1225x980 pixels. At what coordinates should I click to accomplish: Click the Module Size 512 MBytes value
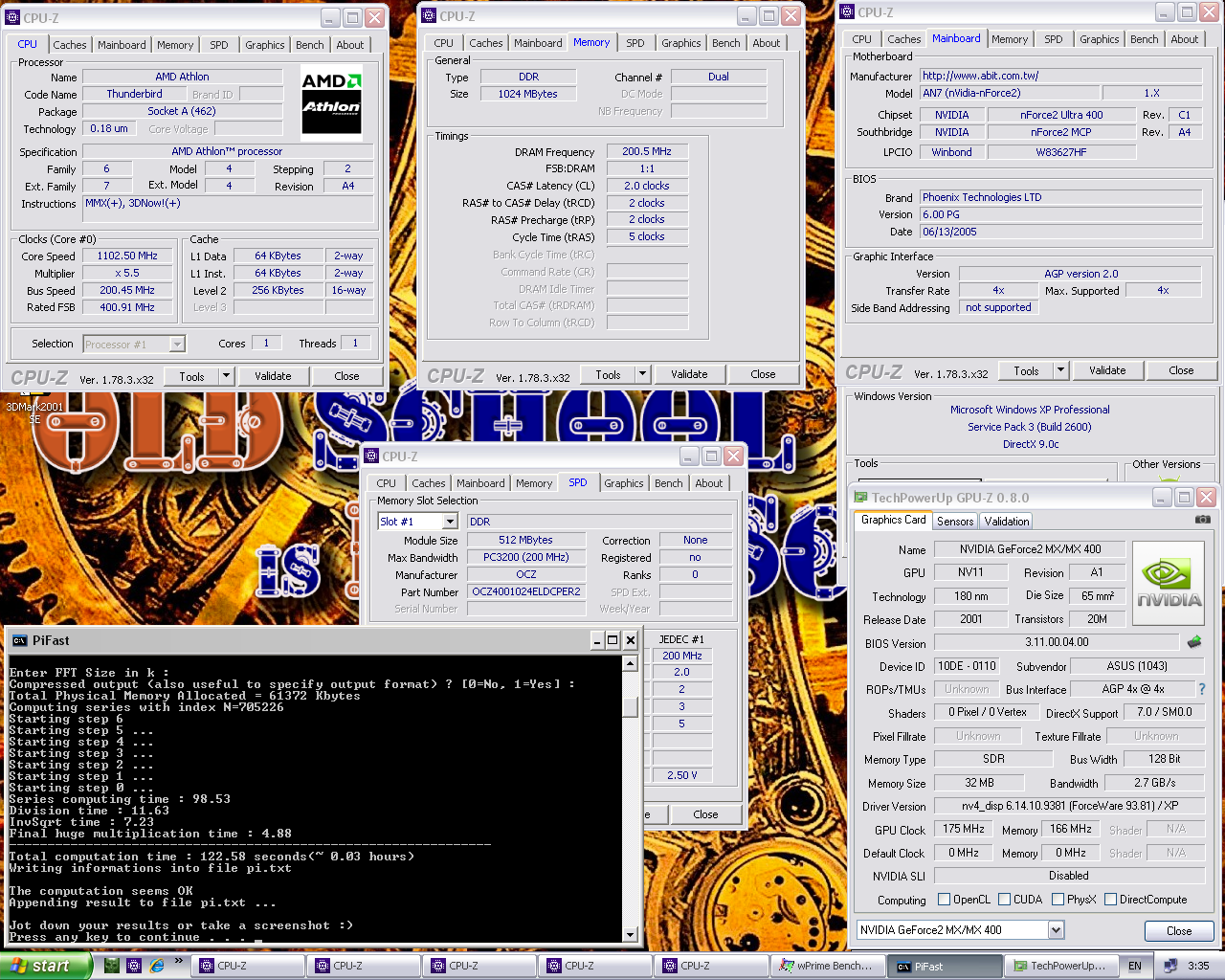click(525, 540)
